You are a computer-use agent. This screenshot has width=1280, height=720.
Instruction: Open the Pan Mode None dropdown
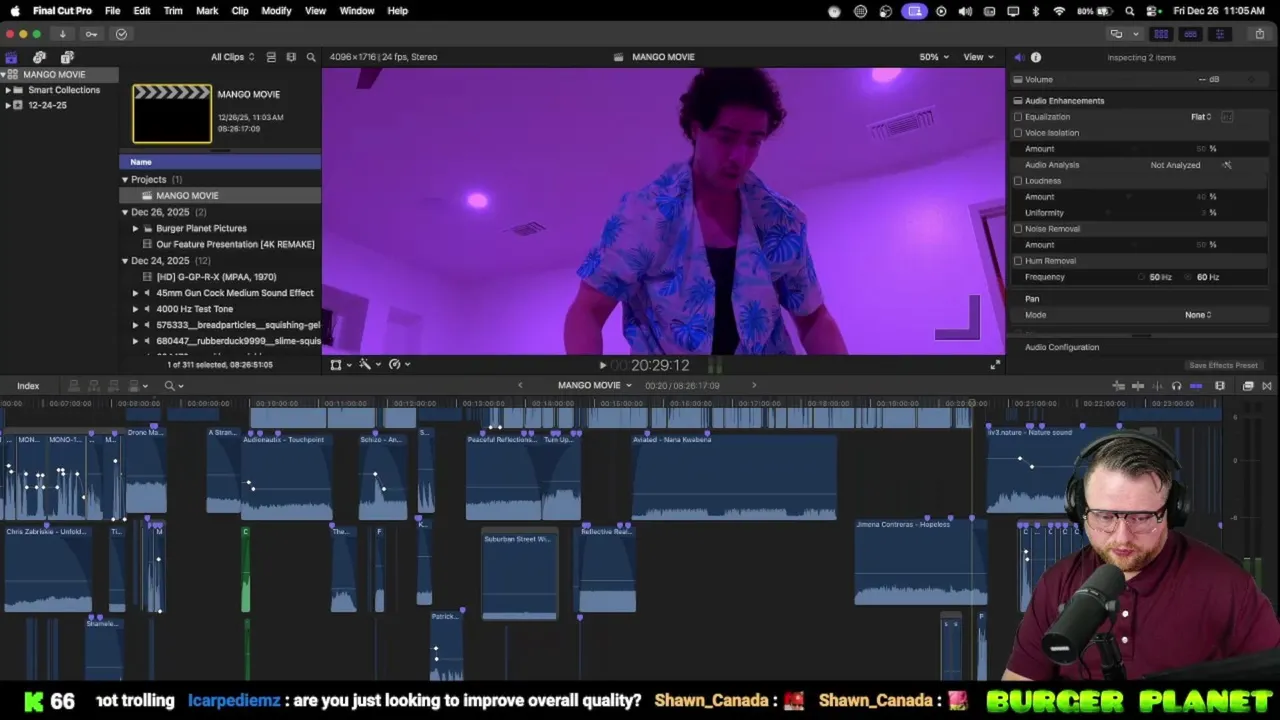1198,315
